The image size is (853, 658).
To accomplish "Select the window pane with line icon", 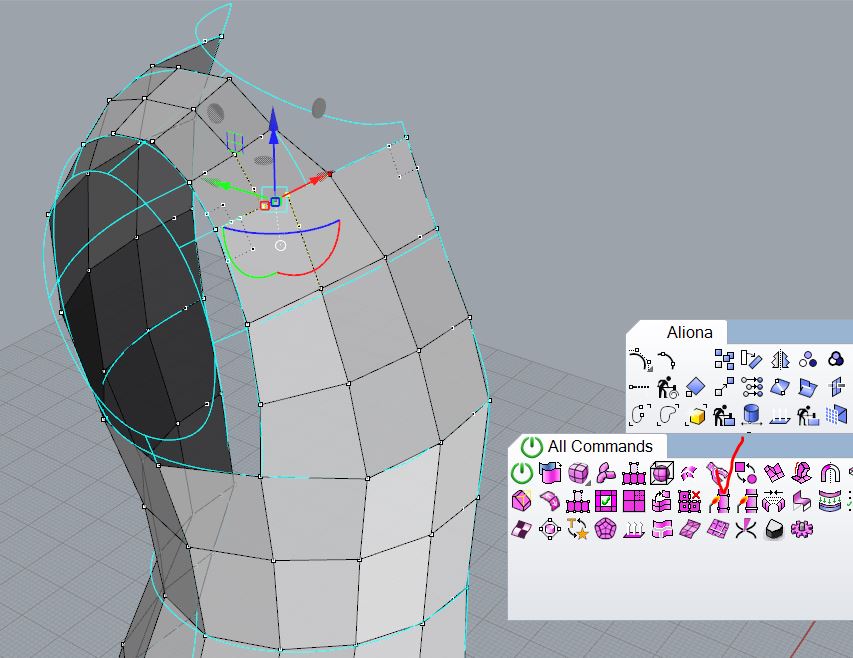I will 837,387.
